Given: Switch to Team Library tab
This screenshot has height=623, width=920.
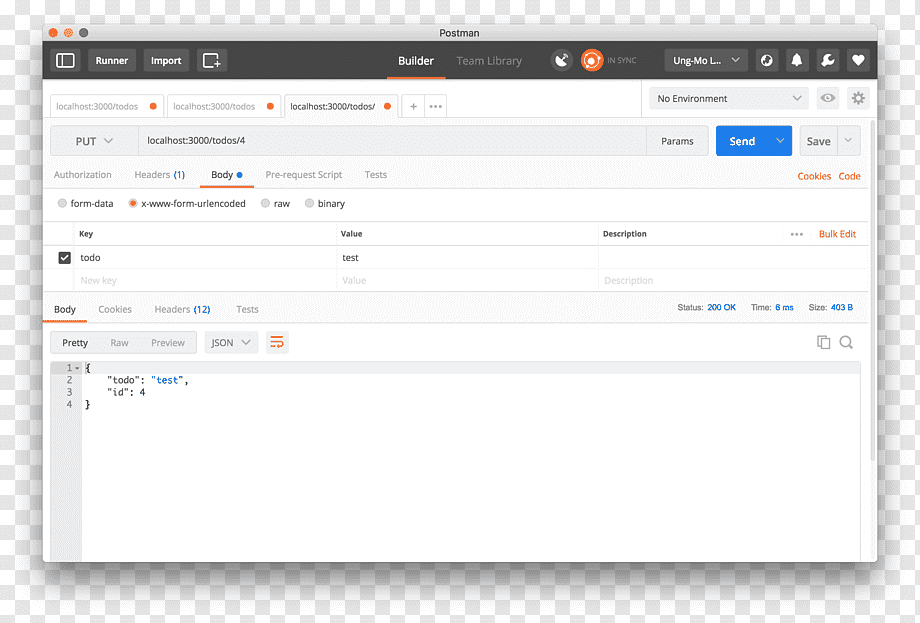Looking at the screenshot, I should click(x=489, y=61).
